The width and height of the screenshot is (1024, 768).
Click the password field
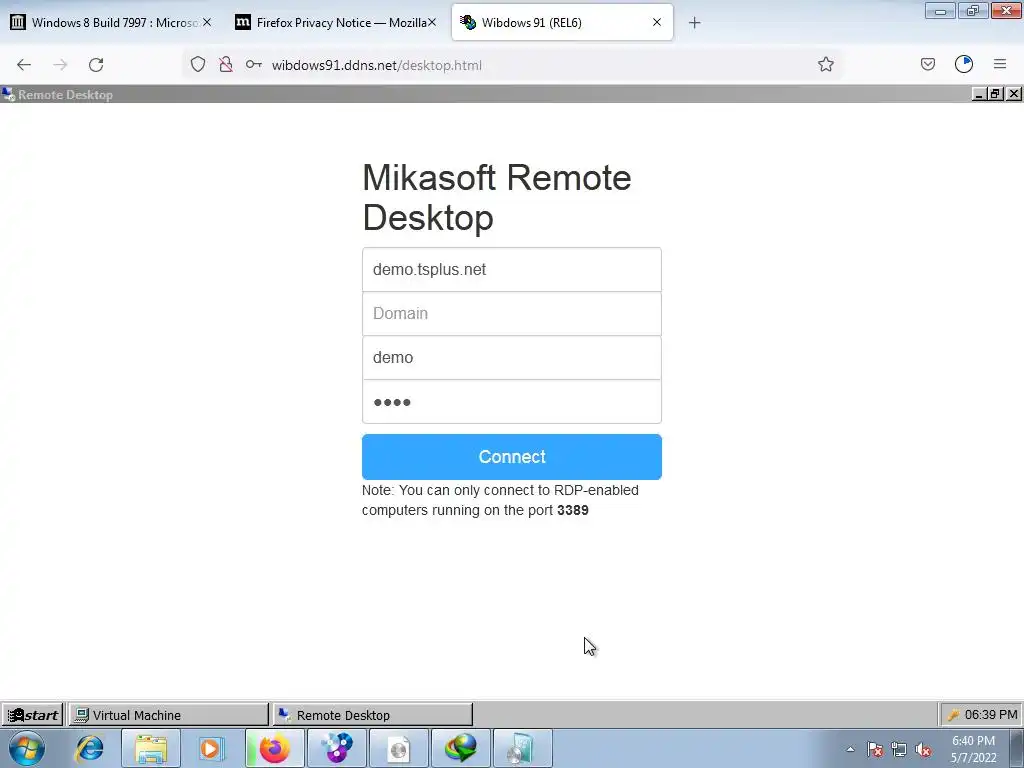511,402
